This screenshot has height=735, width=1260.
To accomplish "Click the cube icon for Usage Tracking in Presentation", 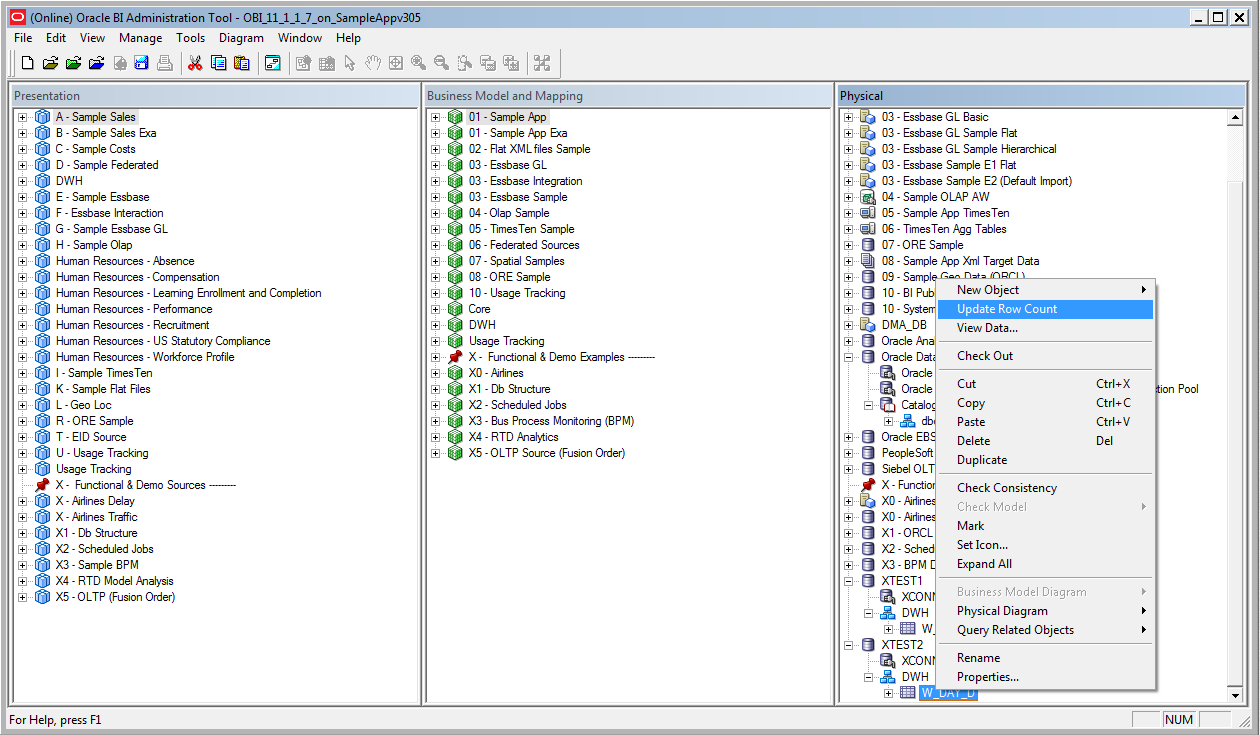I will 42,469.
